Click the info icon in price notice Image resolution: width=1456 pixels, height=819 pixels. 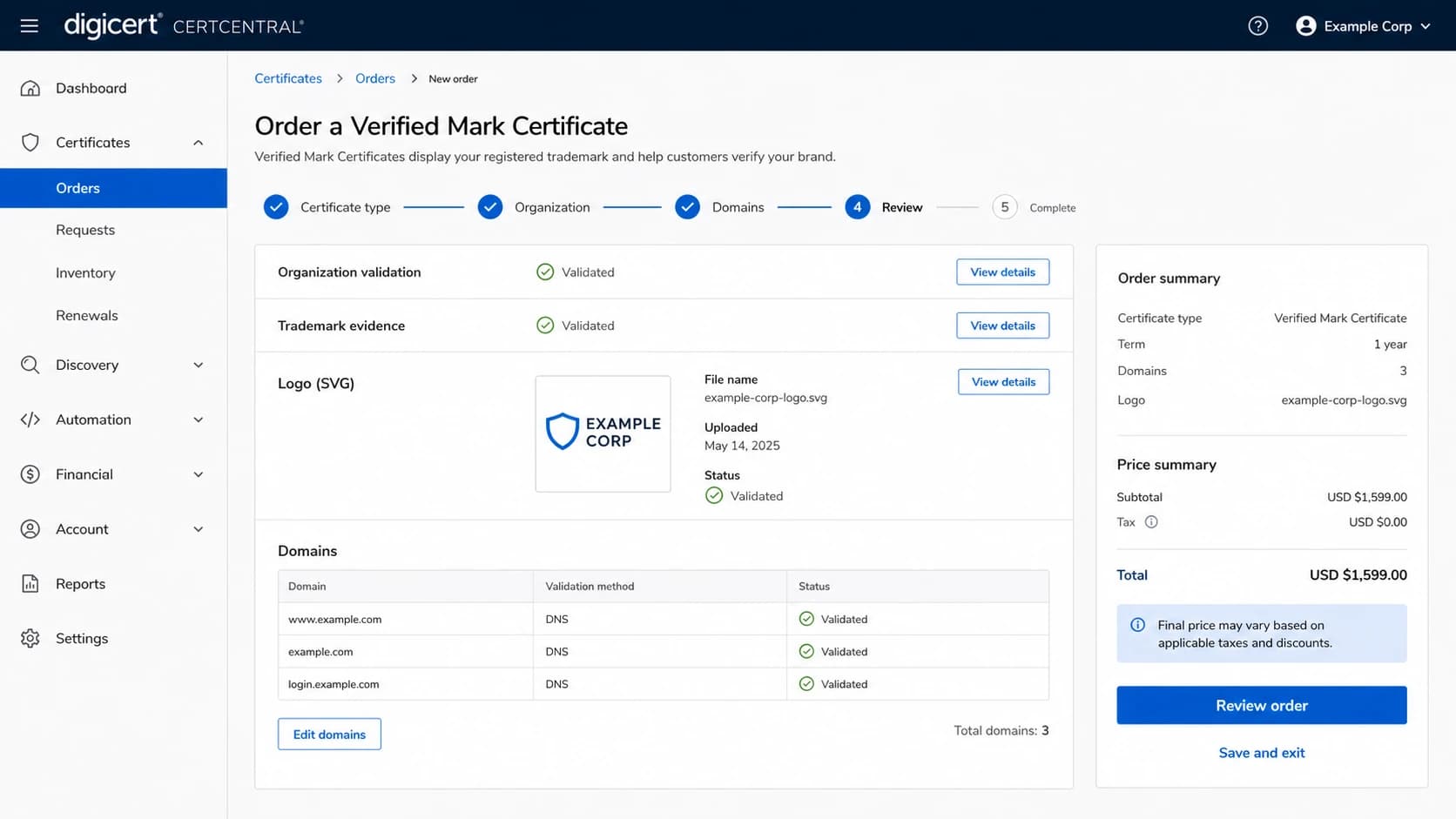tap(1137, 625)
